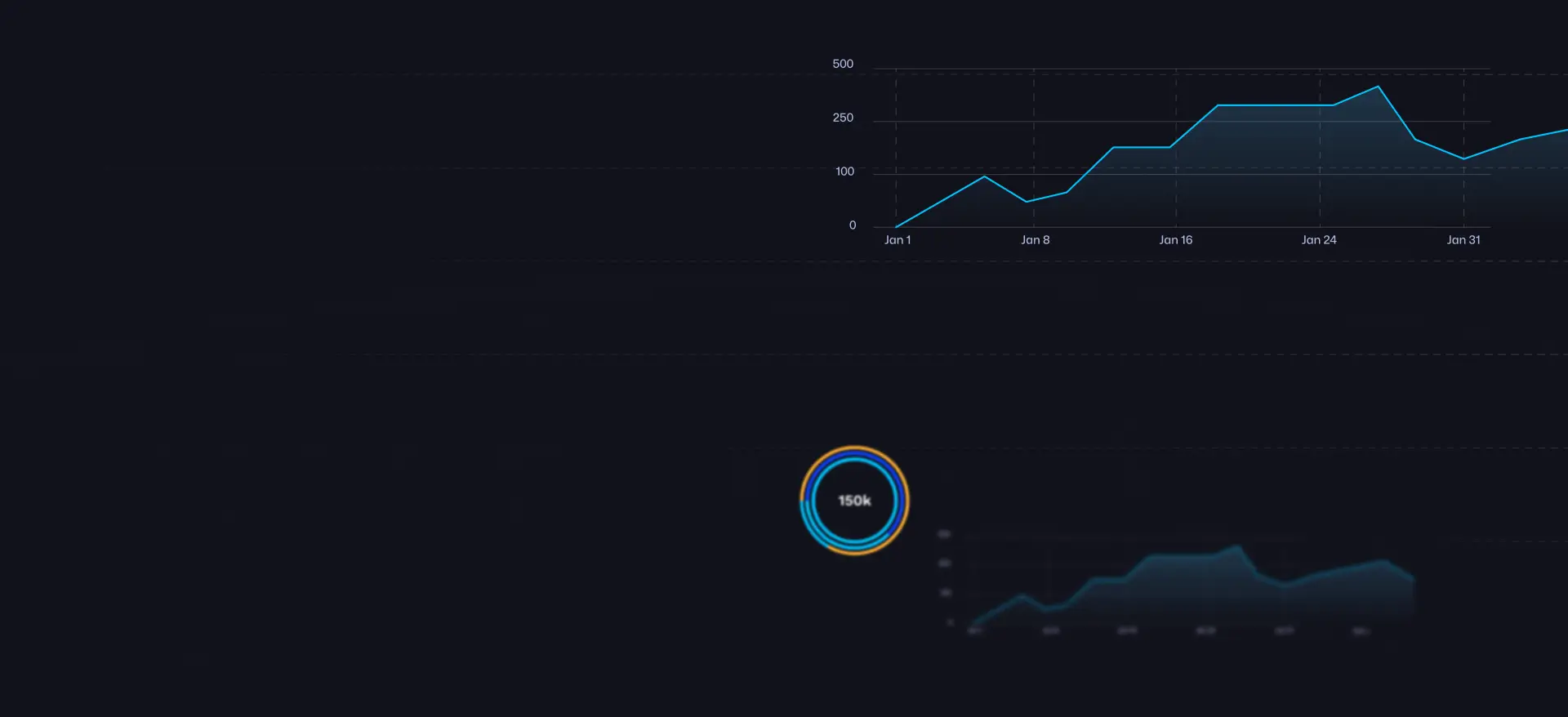Image resolution: width=1568 pixels, height=717 pixels.
Task: Click the flat plateau between Jan 16 and Jan 24
Action: coord(1274,105)
